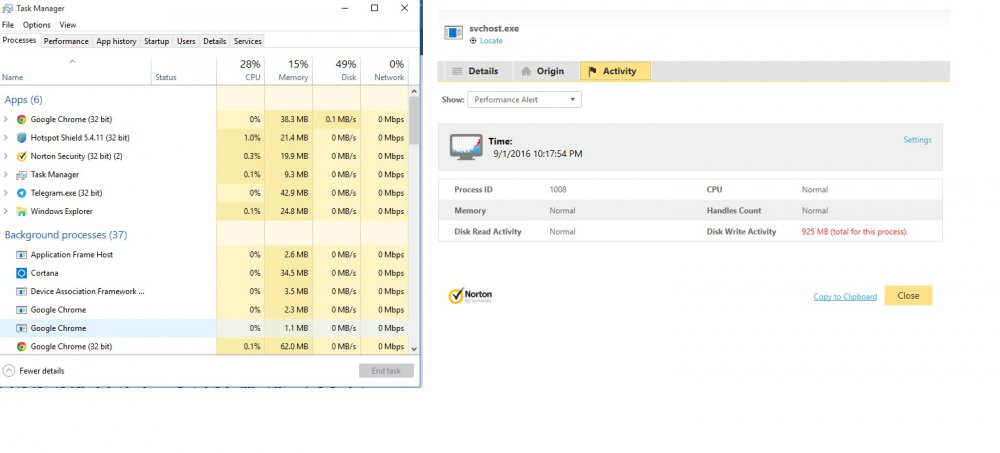Viewport: 1000px width, 453px height.
Task: Select the Processes tab
Action: [x=19, y=40]
